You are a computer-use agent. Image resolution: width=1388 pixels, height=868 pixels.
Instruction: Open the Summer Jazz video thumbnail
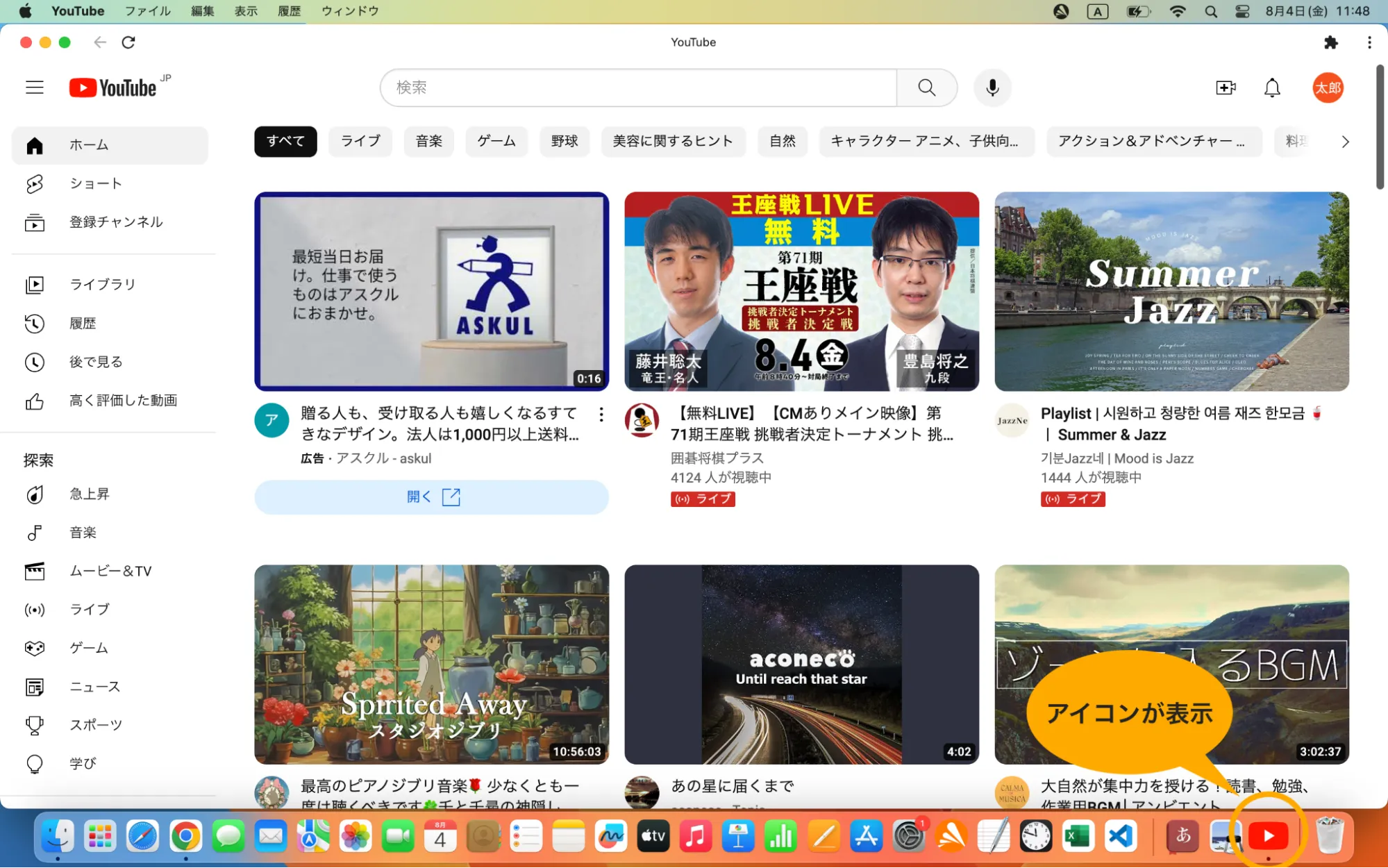coord(1172,292)
